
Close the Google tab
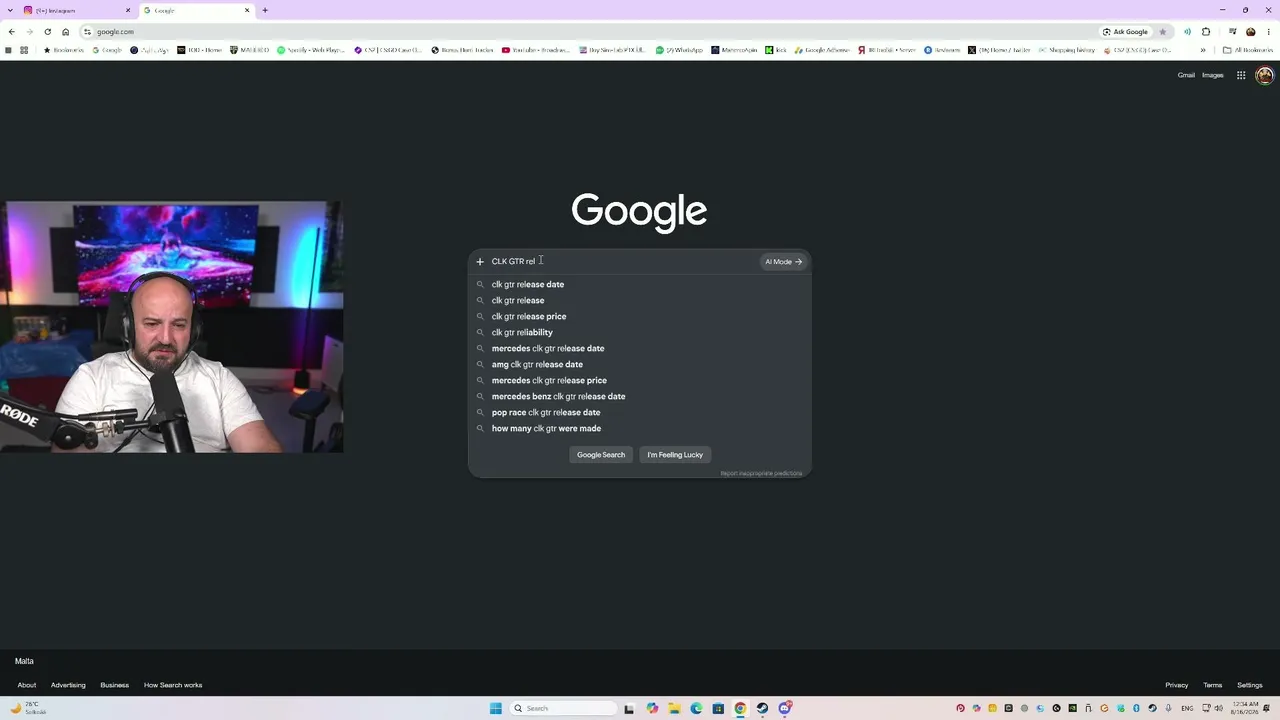pyautogui.click(x=247, y=10)
